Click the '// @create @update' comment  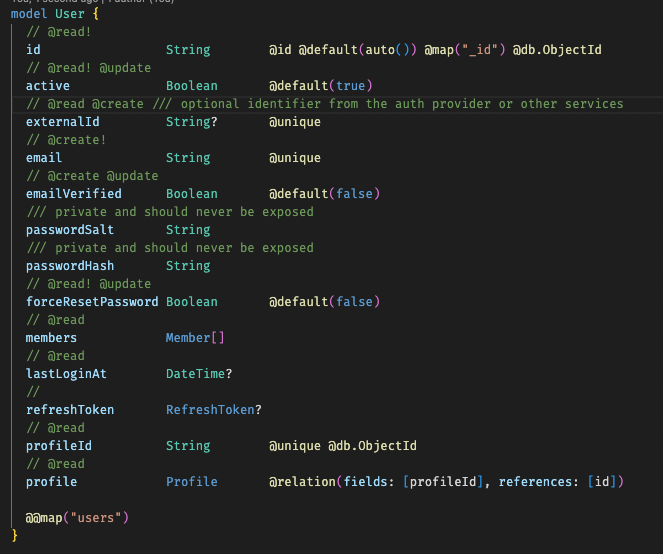point(92,176)
